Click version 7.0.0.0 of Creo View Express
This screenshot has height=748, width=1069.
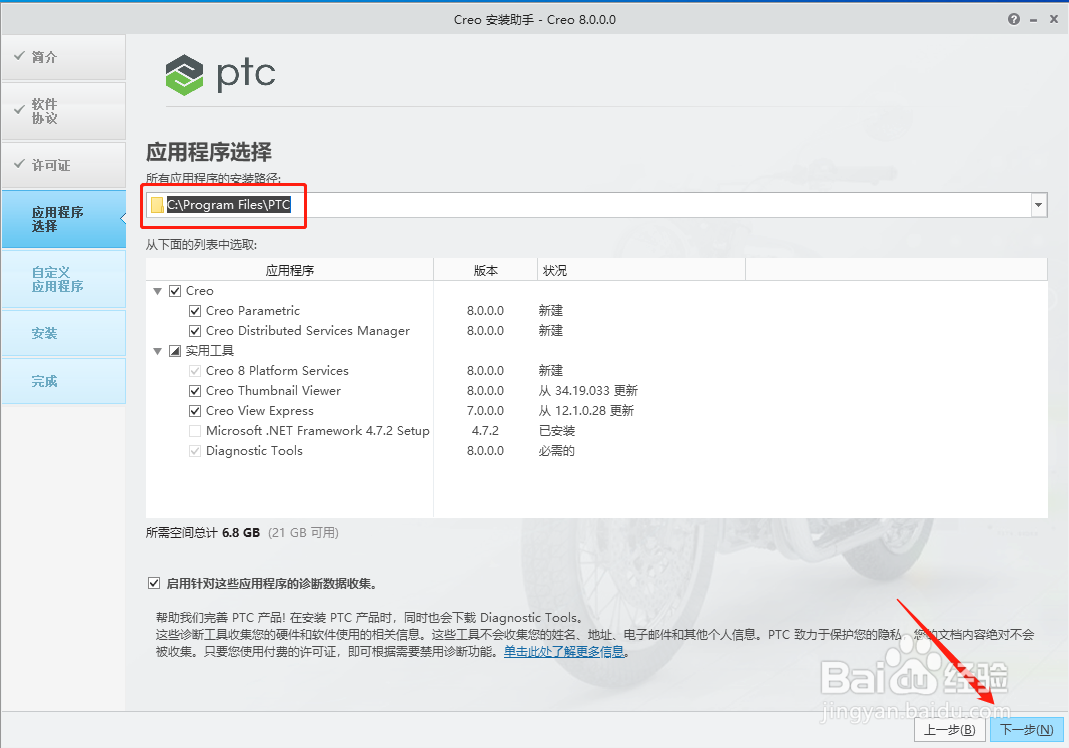click(485, 411)
